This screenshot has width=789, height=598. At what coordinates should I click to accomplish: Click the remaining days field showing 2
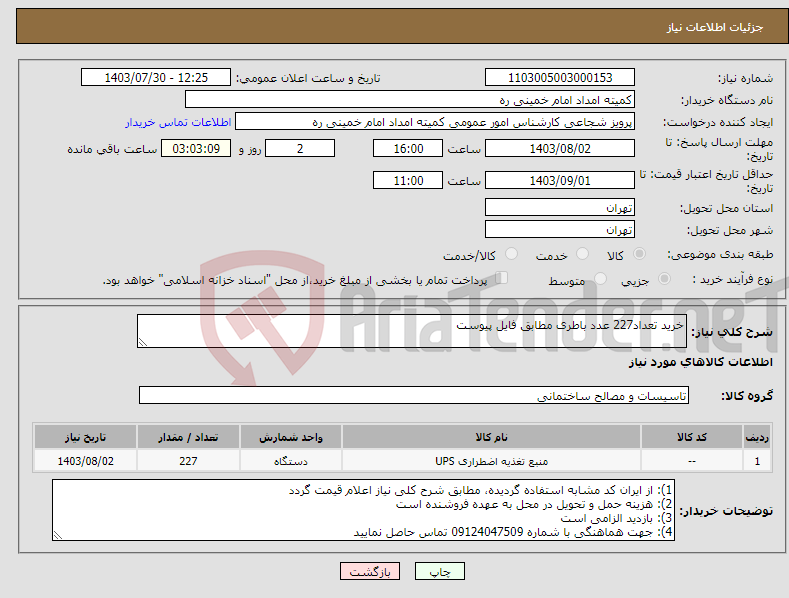pos(300,148)
